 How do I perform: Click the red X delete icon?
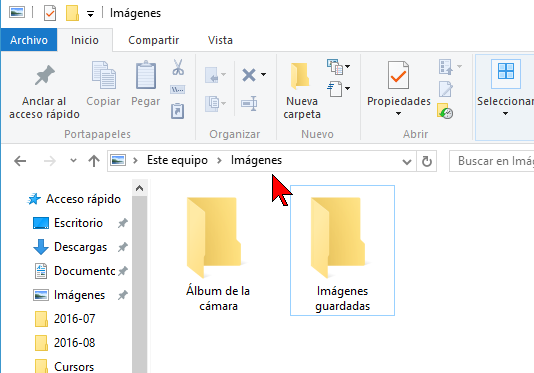(x=249, y=75)
